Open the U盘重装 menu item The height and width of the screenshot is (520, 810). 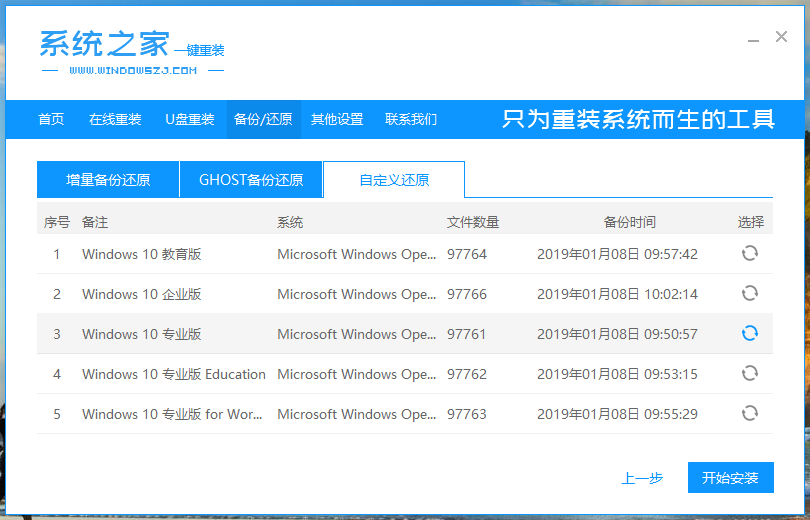[190, 119]
